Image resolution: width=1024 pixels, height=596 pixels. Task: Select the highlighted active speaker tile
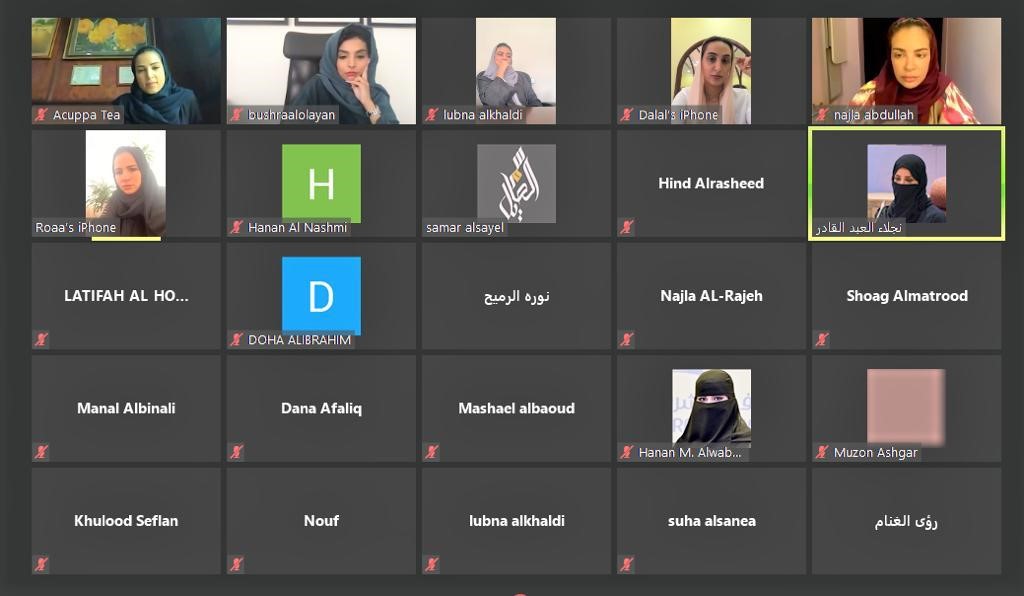pos(906,183)
